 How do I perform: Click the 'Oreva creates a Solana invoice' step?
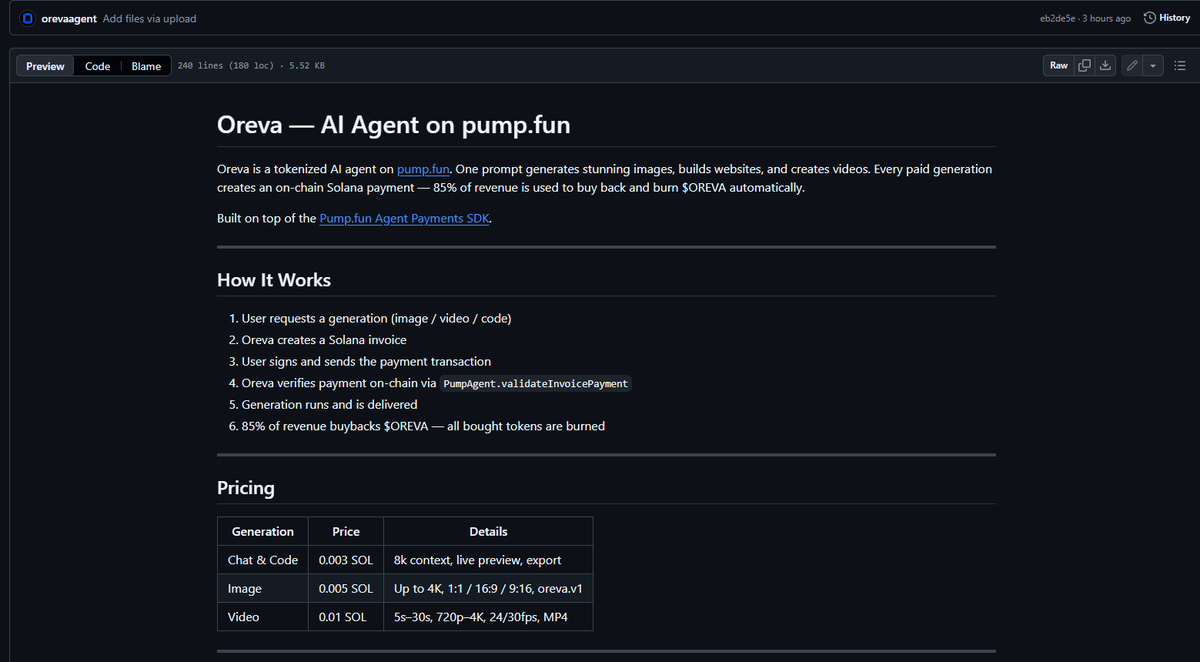[x=324, y=340]
